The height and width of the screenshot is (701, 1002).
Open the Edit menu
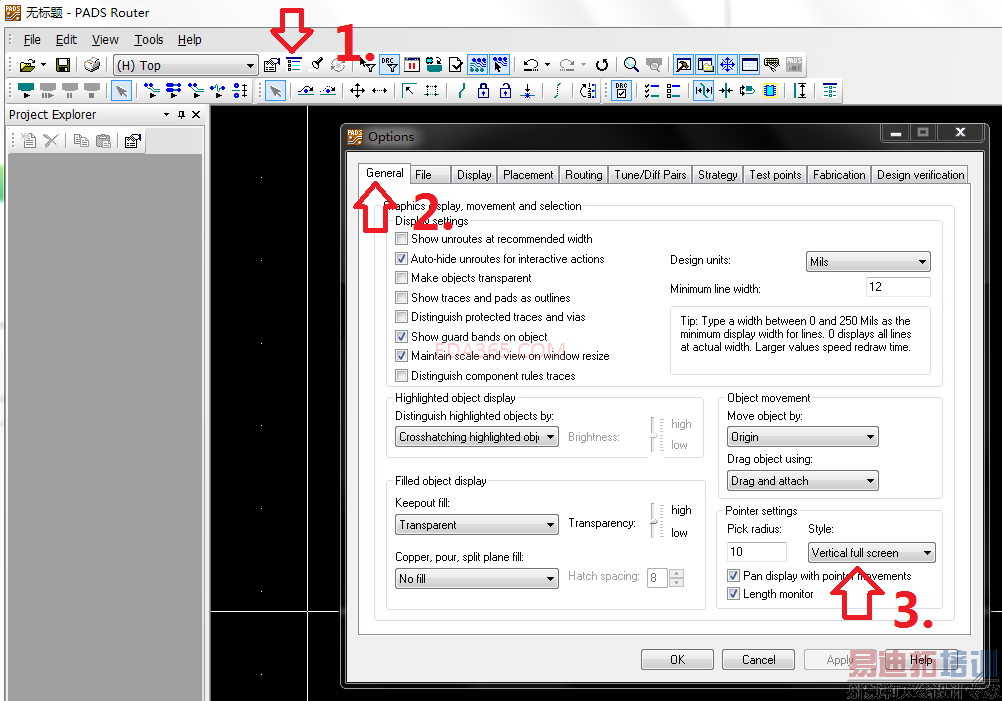pos(66,40)
